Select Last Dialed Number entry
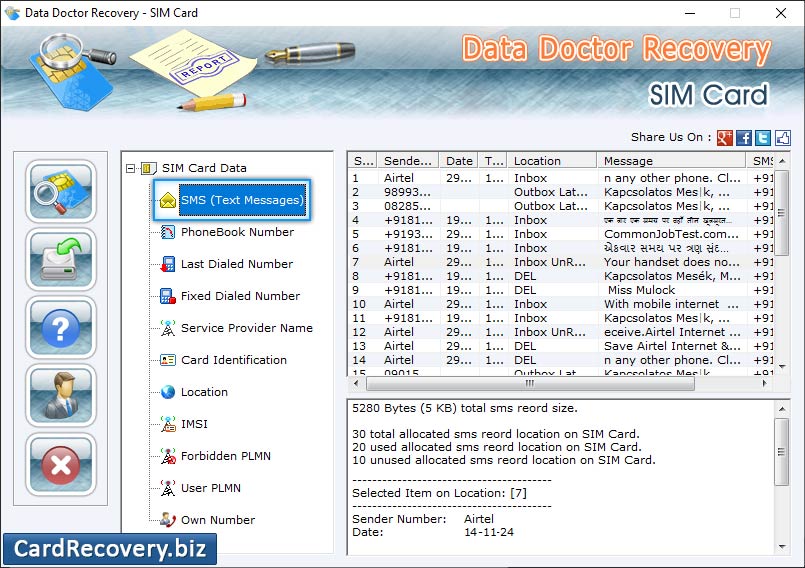Viewport: 805px width, 568px height. point(237,264)
